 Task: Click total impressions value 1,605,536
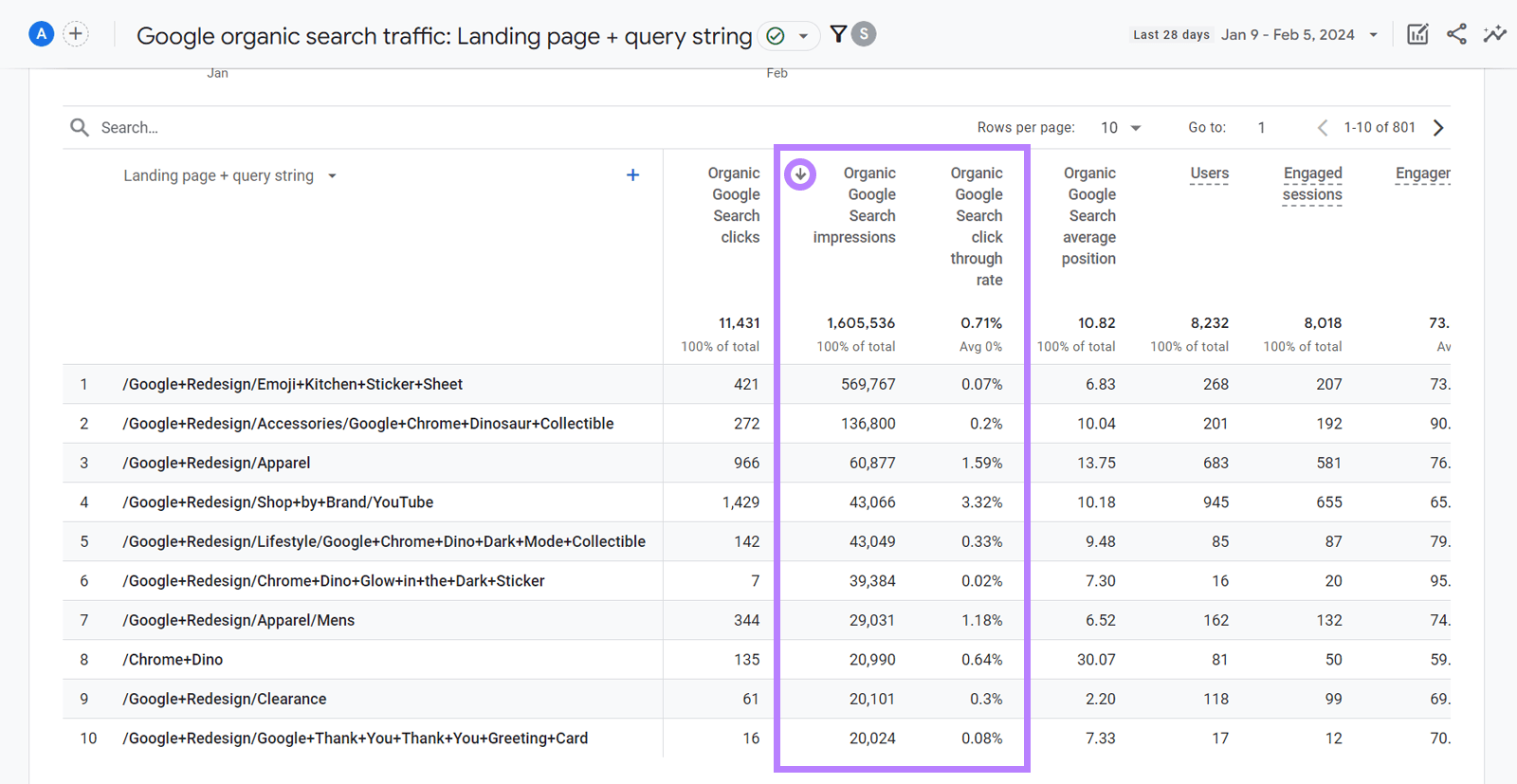[861, 323]
